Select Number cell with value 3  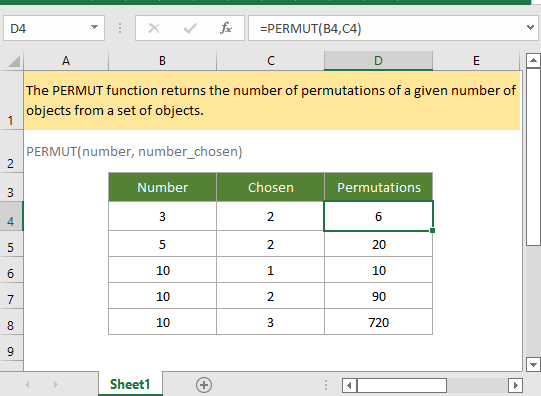(163, 216)
